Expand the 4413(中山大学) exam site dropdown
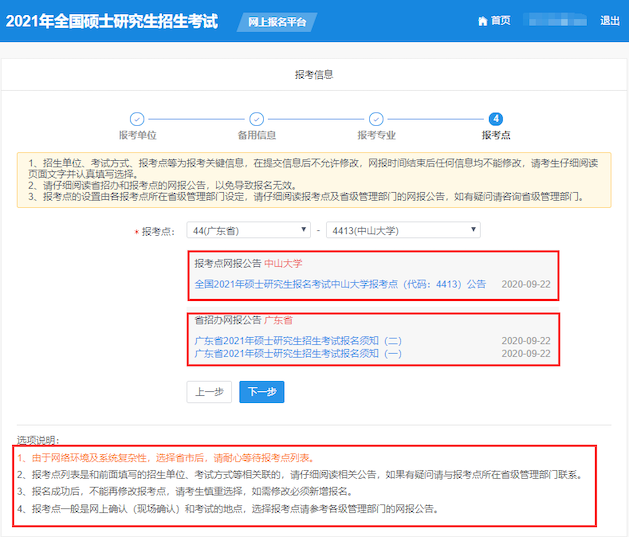The width and height of the screenshot is (629, 537). tap(403, 231)
